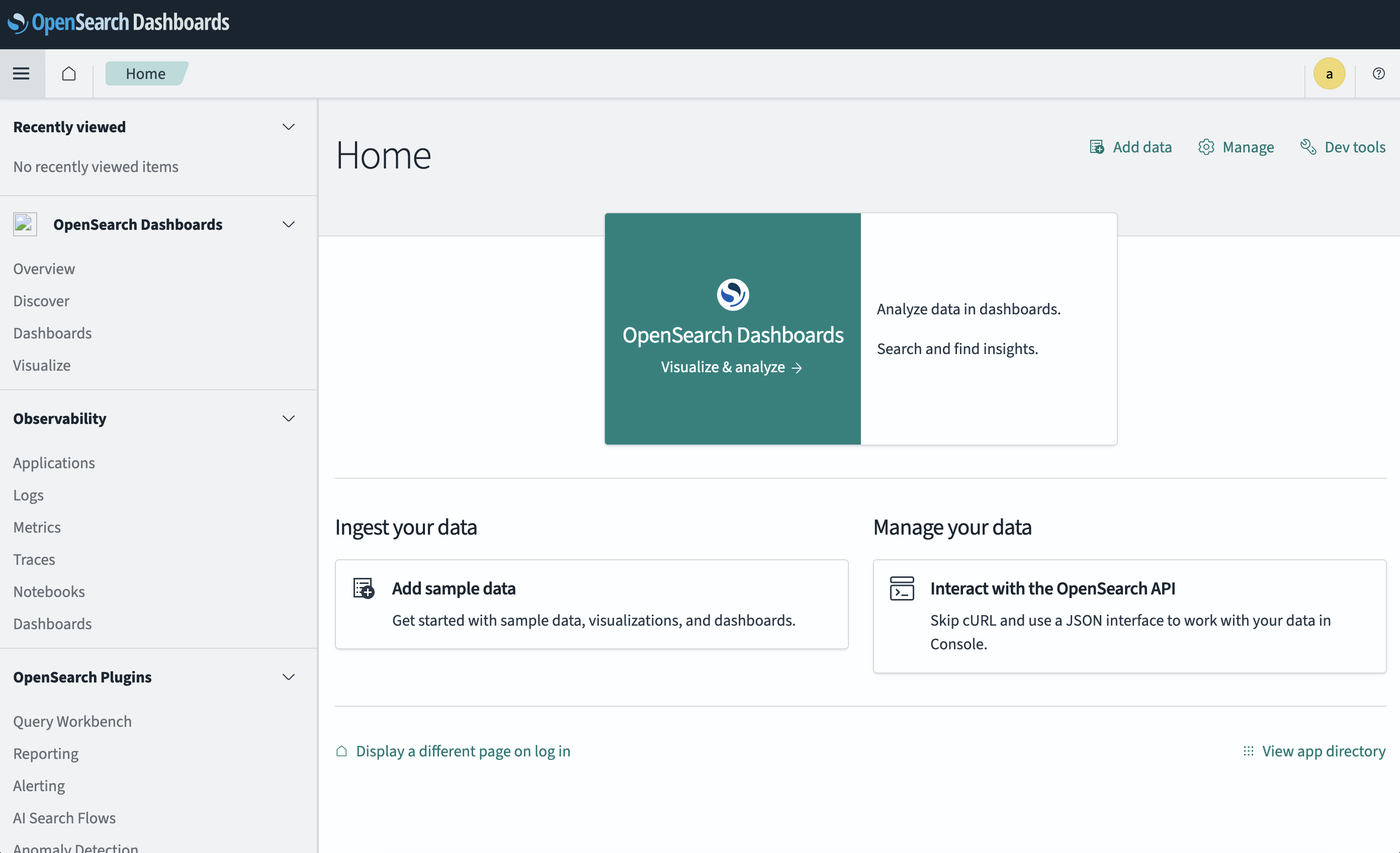Collapse OpenSearch Dashboards sidebar group
1400x853 pixels.
pos(288,224)
